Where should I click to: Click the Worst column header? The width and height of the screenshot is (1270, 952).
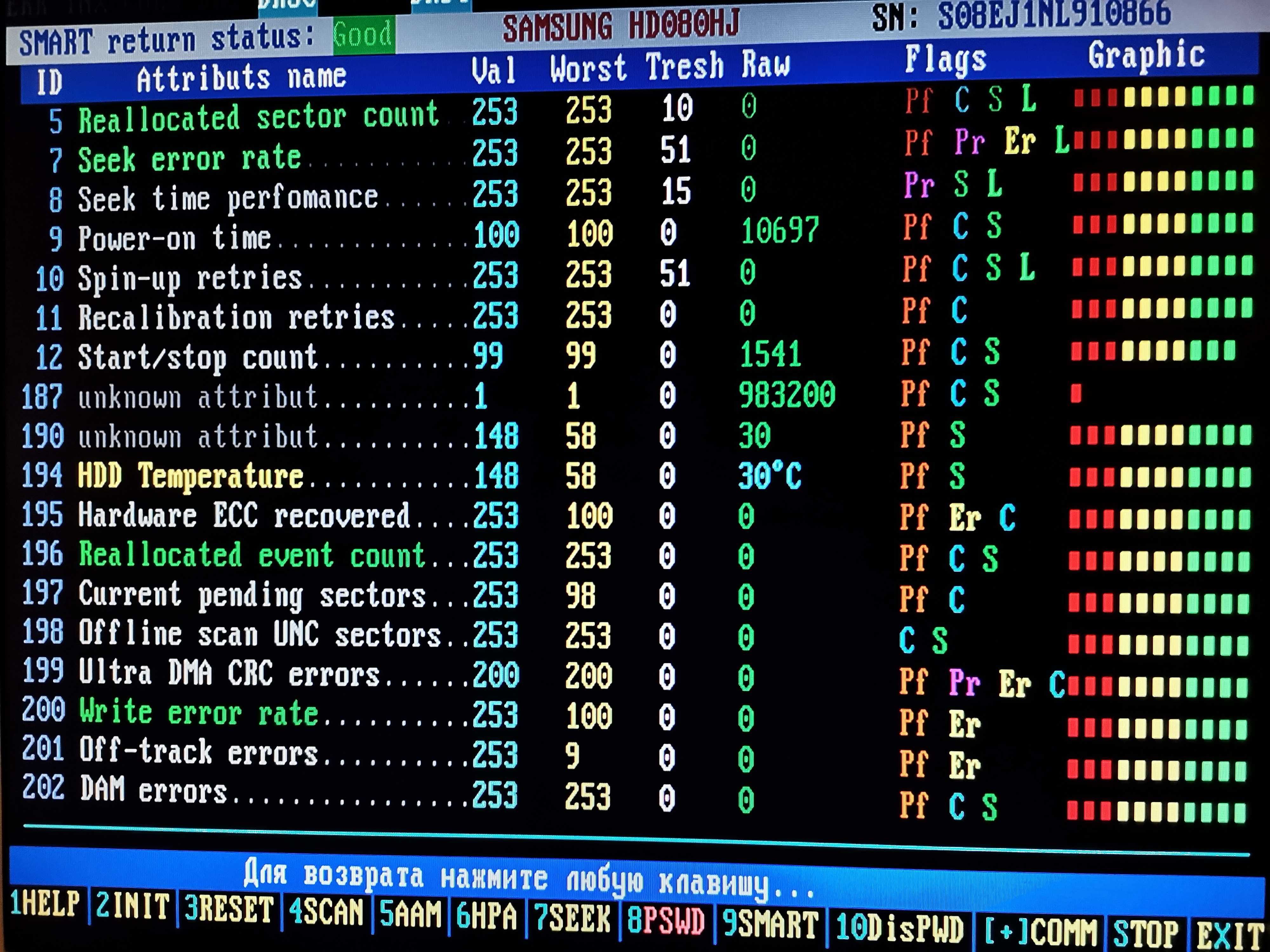(x=588, y=68)
